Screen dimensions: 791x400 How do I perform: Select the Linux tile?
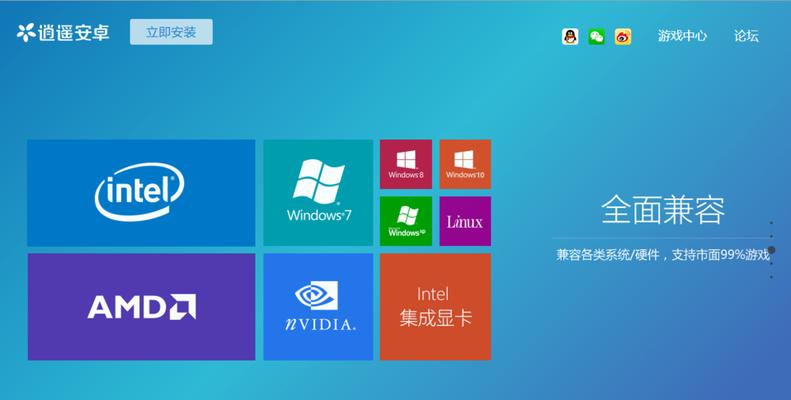click(x=465, y=221)
